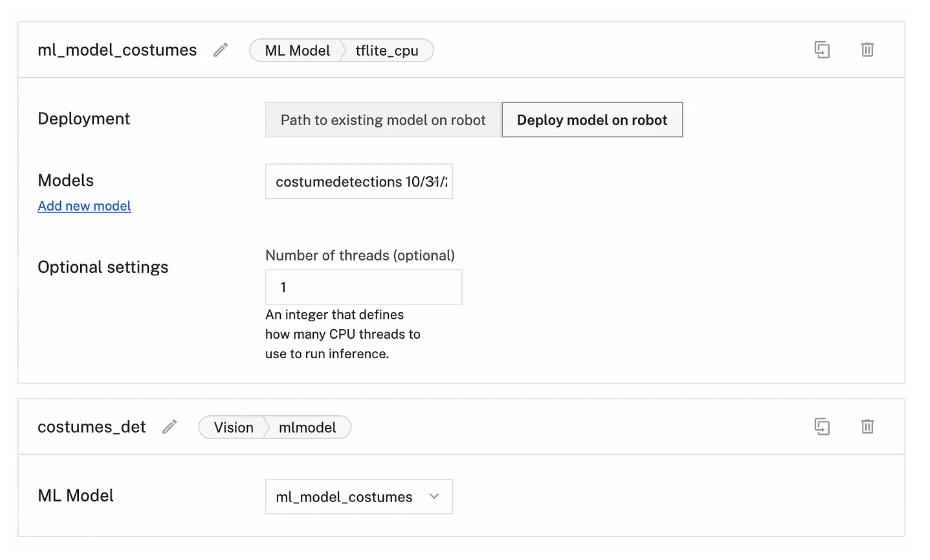
Task: Click the Number of threads input box
Action: pyautogui.click(x=363, y=287)
